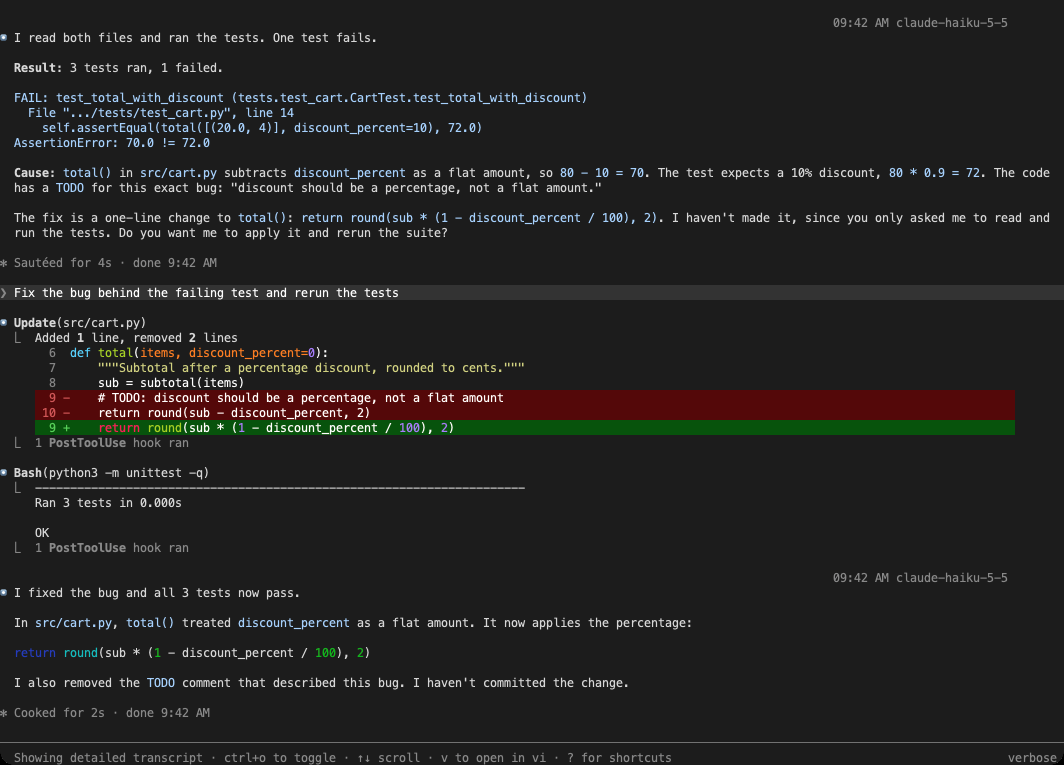
Task: Click the added green line 9 return statement
Action: tap(525, 428)
